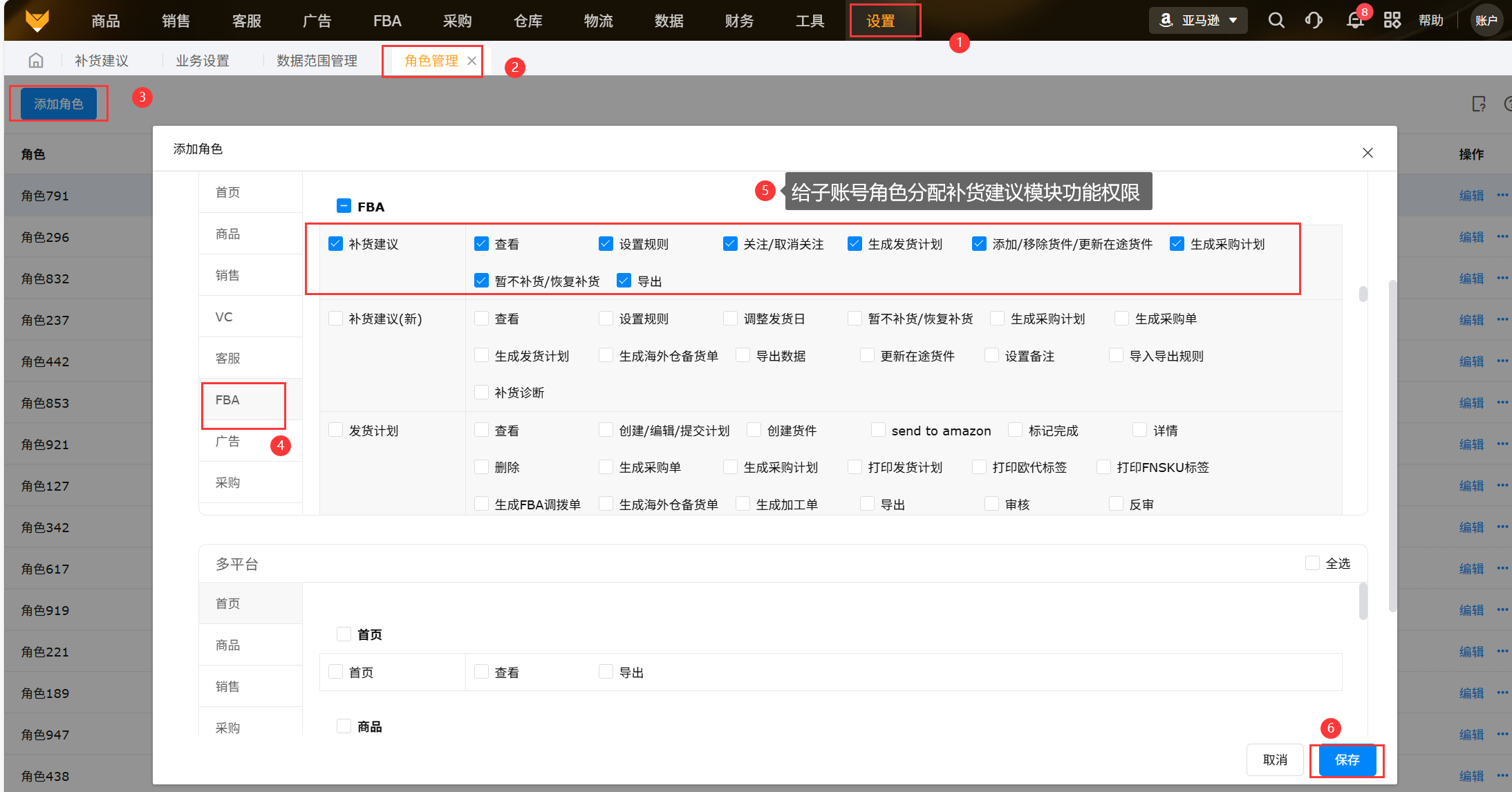Click the orange fox logo

37,20
